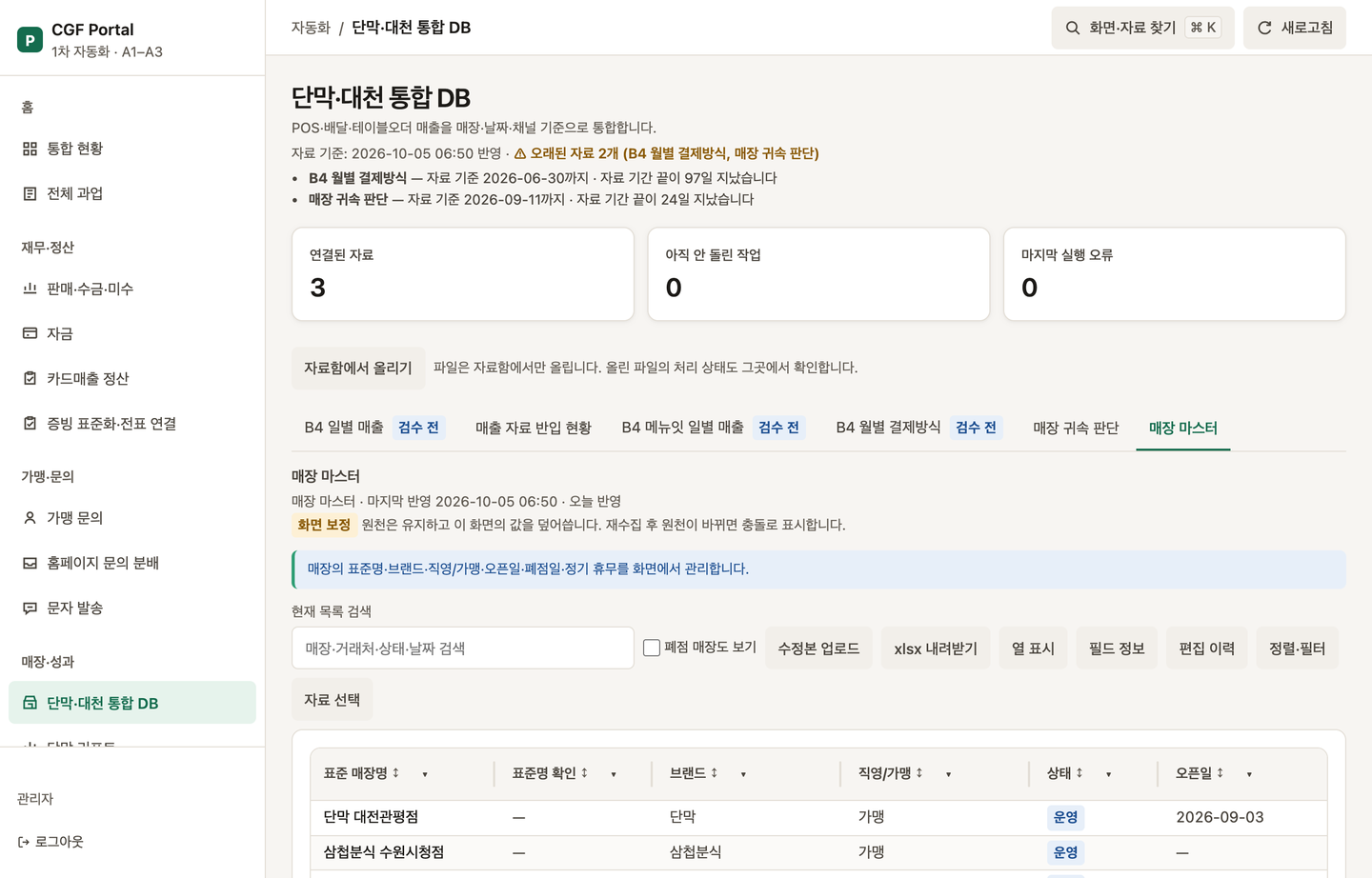Open filter dropdown for 직영/가맹 column

click(x=948, y=774)
